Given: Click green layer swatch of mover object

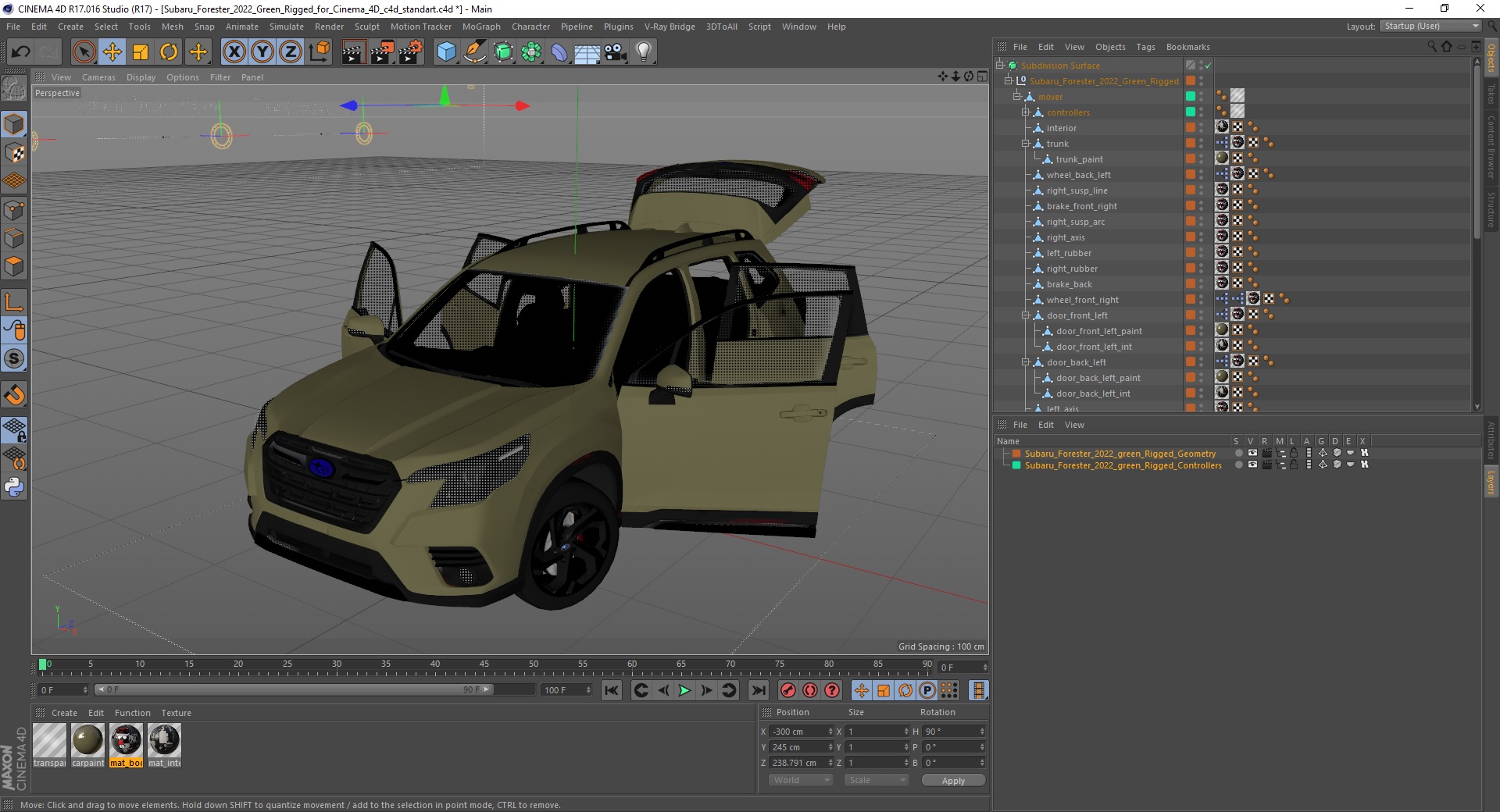Looking at the screenshot, I should 1191,97.
